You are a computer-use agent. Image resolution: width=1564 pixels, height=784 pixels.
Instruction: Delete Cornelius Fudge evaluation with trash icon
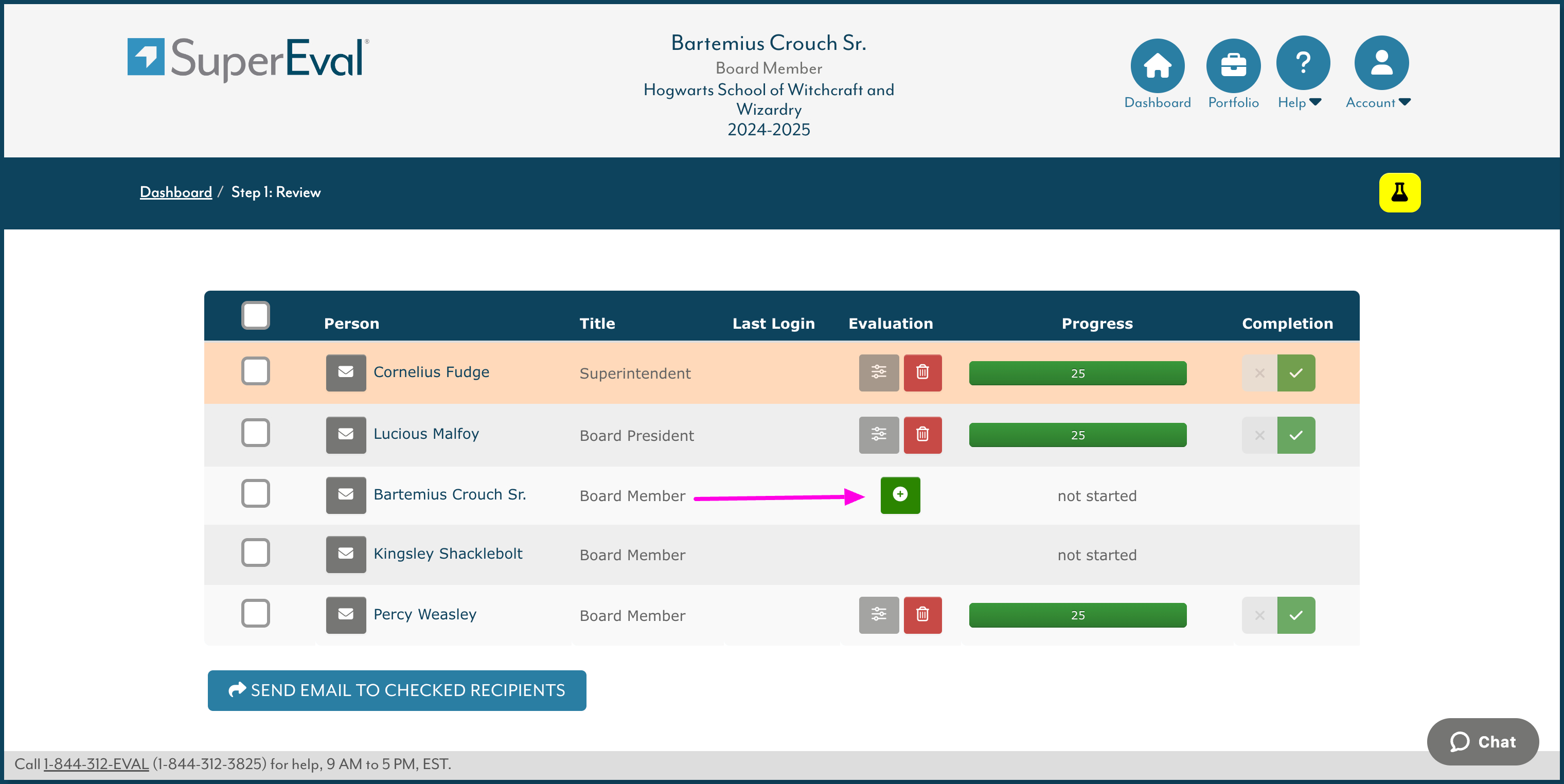pos(922,372)
